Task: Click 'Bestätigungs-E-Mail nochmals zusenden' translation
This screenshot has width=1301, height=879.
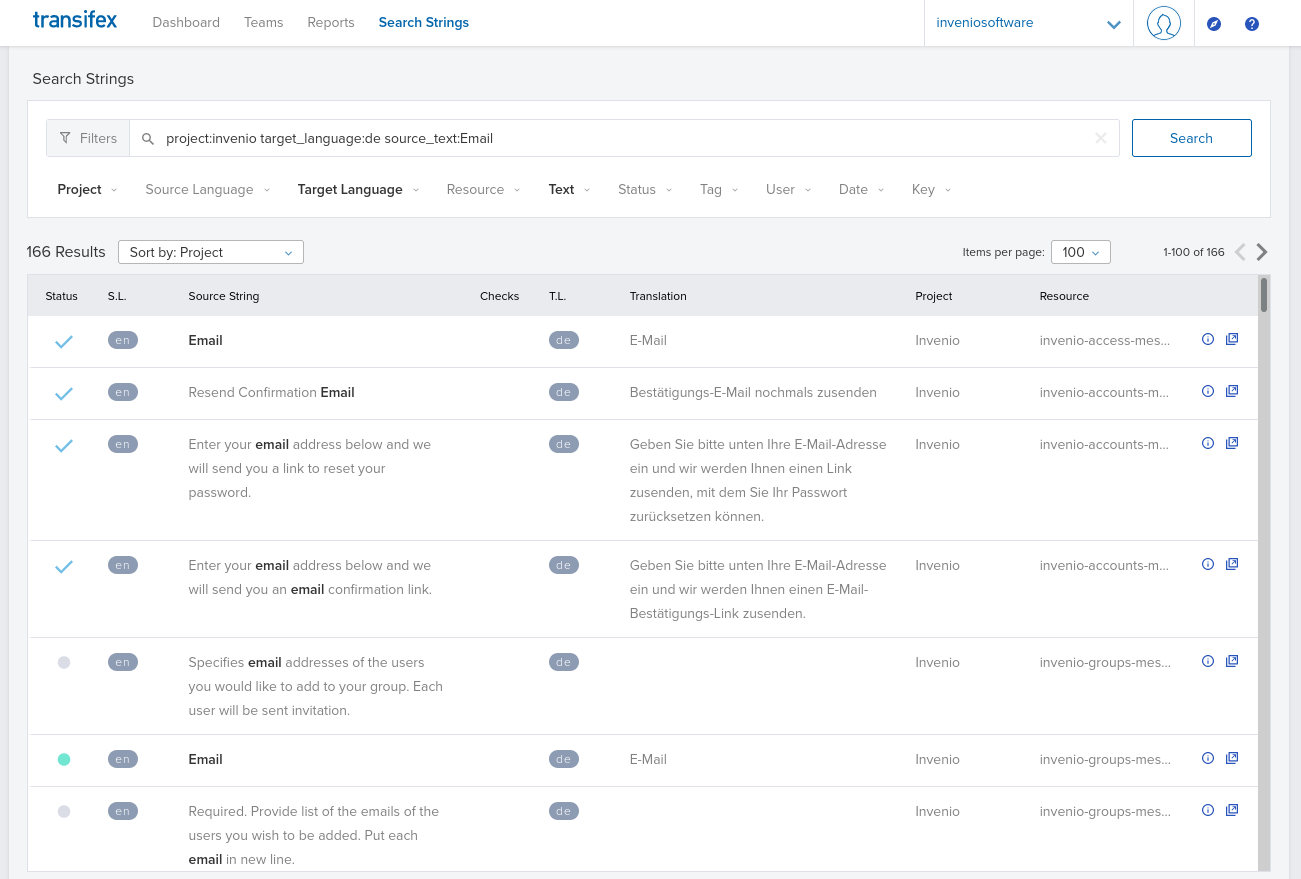Action: click(x=753, y=392)
